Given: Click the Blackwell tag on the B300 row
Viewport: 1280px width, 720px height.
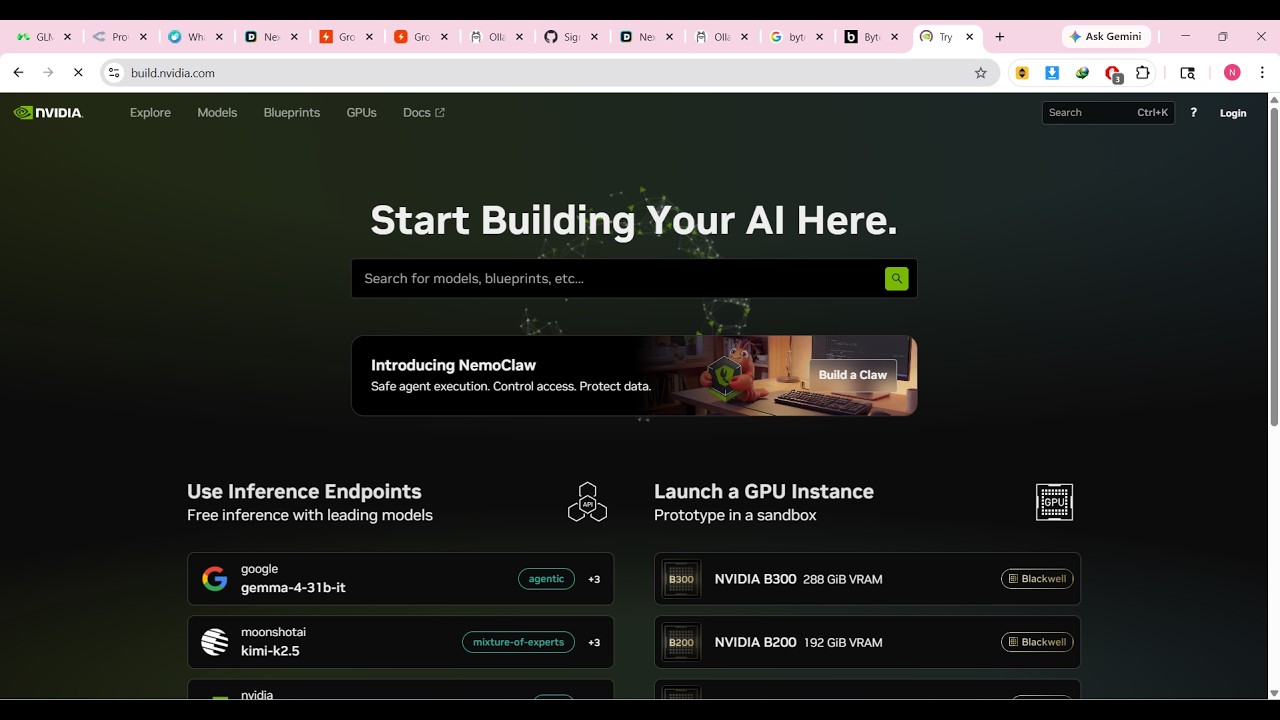Looking at the screenshot, I should click(1037, 579).
